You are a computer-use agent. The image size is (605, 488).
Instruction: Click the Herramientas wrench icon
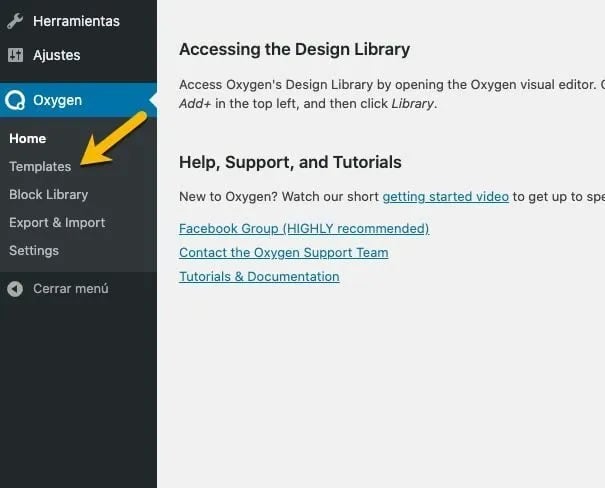[x=15, y=21]
